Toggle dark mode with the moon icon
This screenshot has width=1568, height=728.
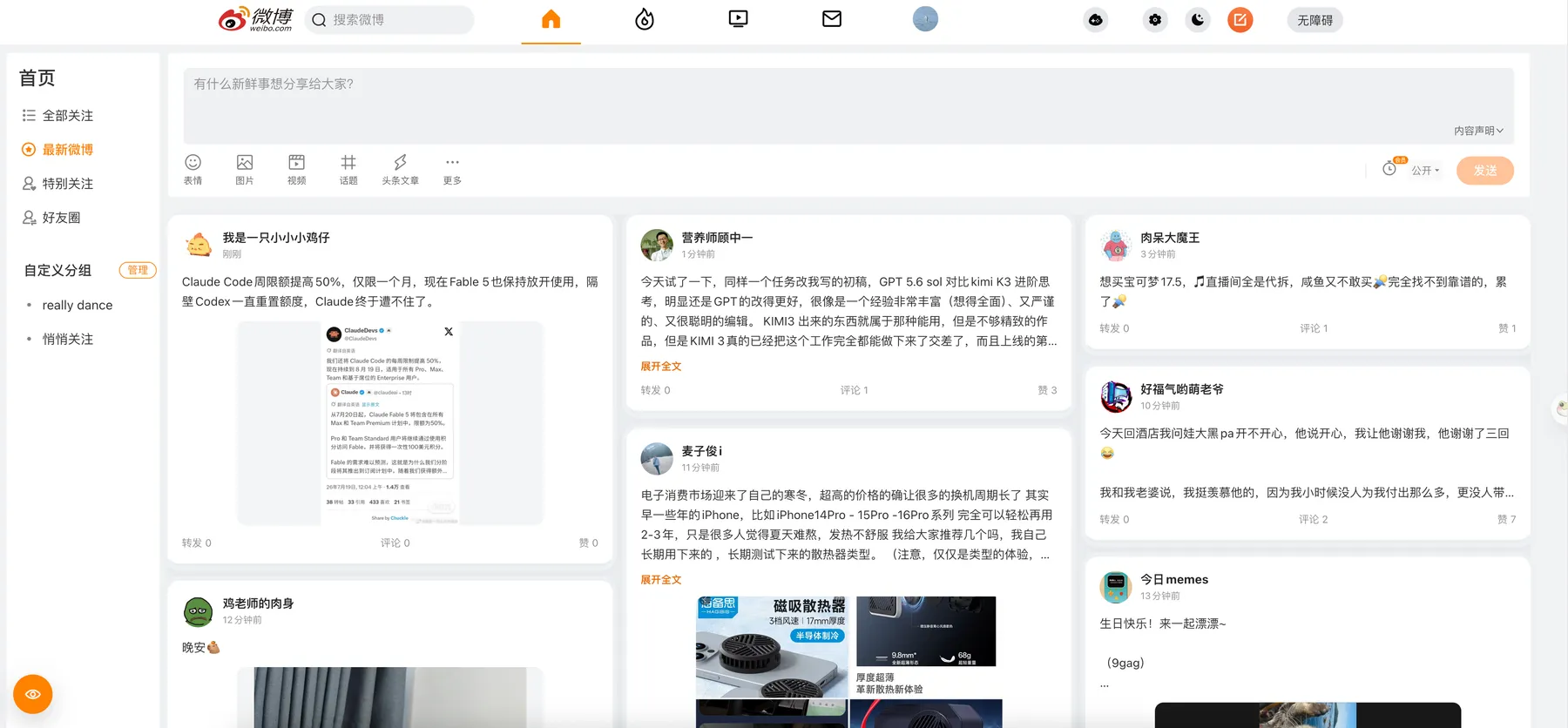(1198, 20)
